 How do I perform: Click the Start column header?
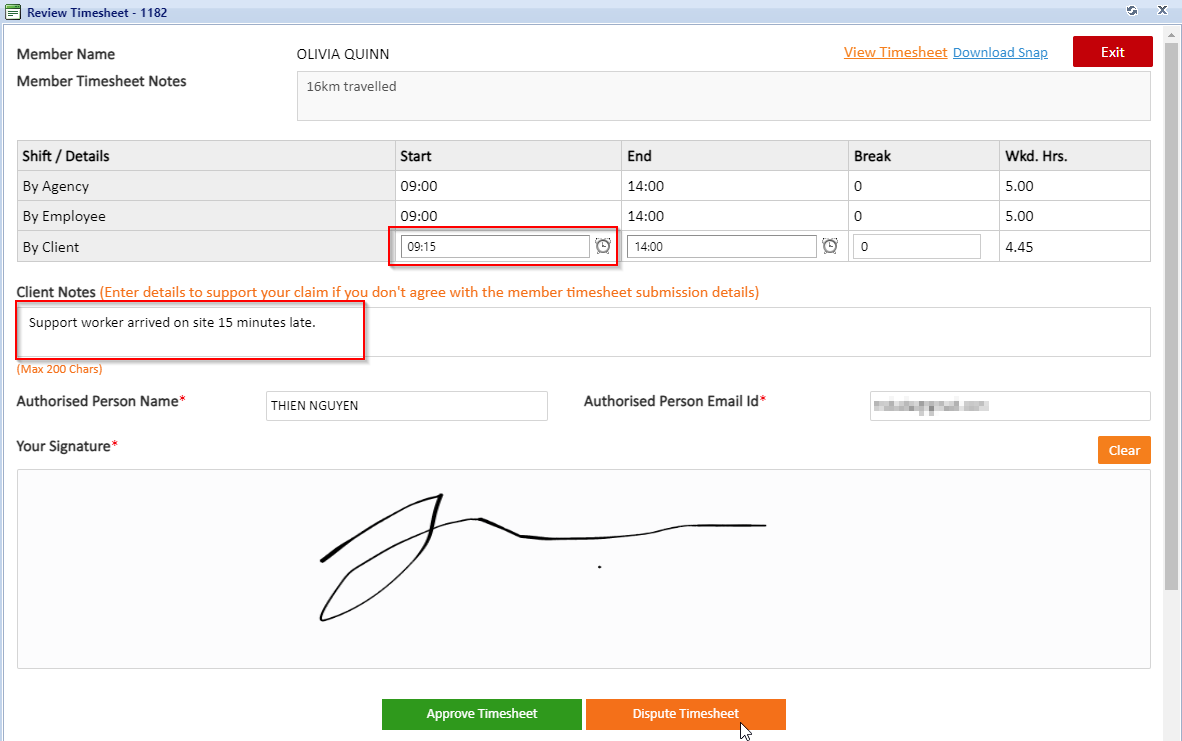coord(415,156)
